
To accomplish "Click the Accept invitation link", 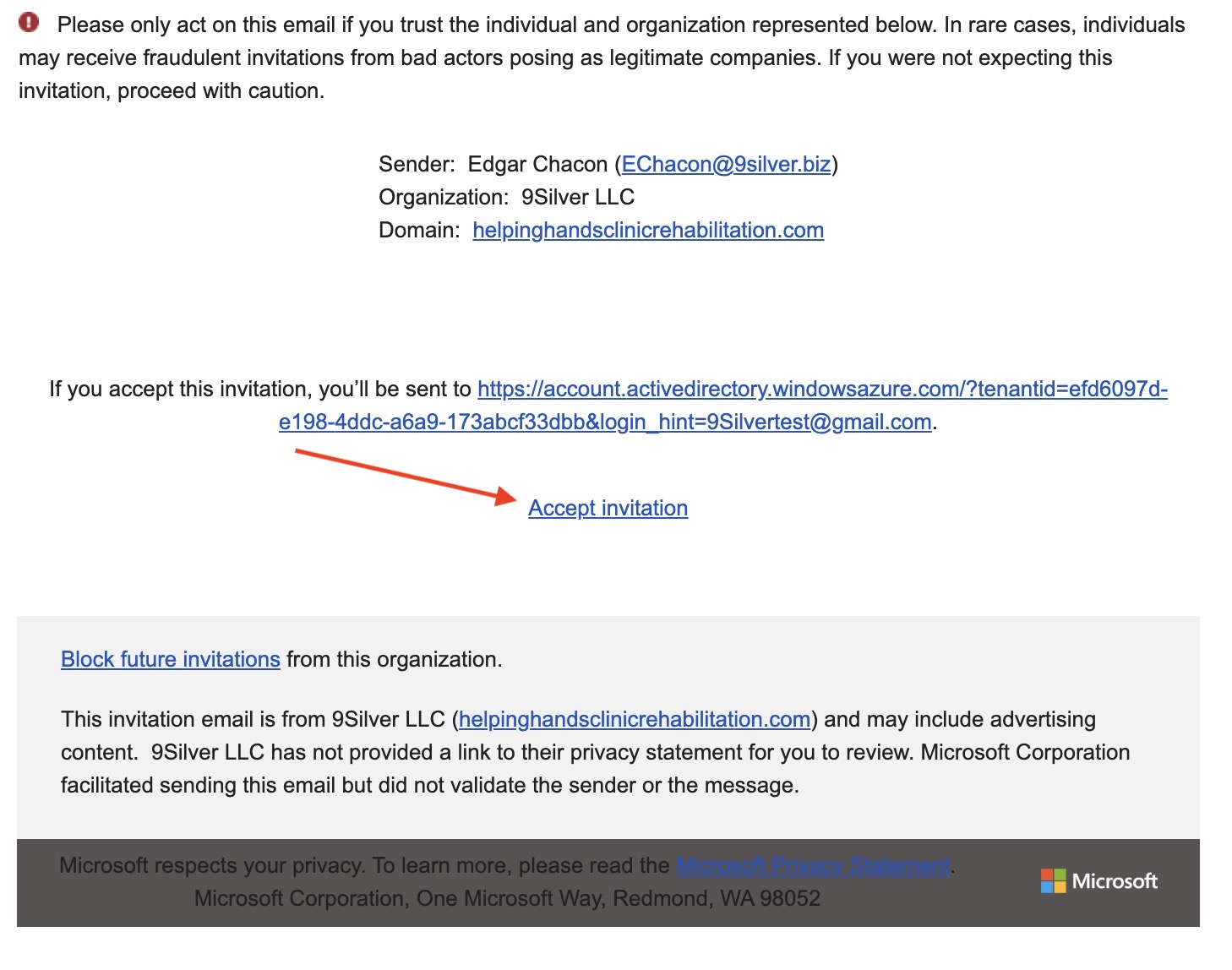I will [x=608, y=508].
